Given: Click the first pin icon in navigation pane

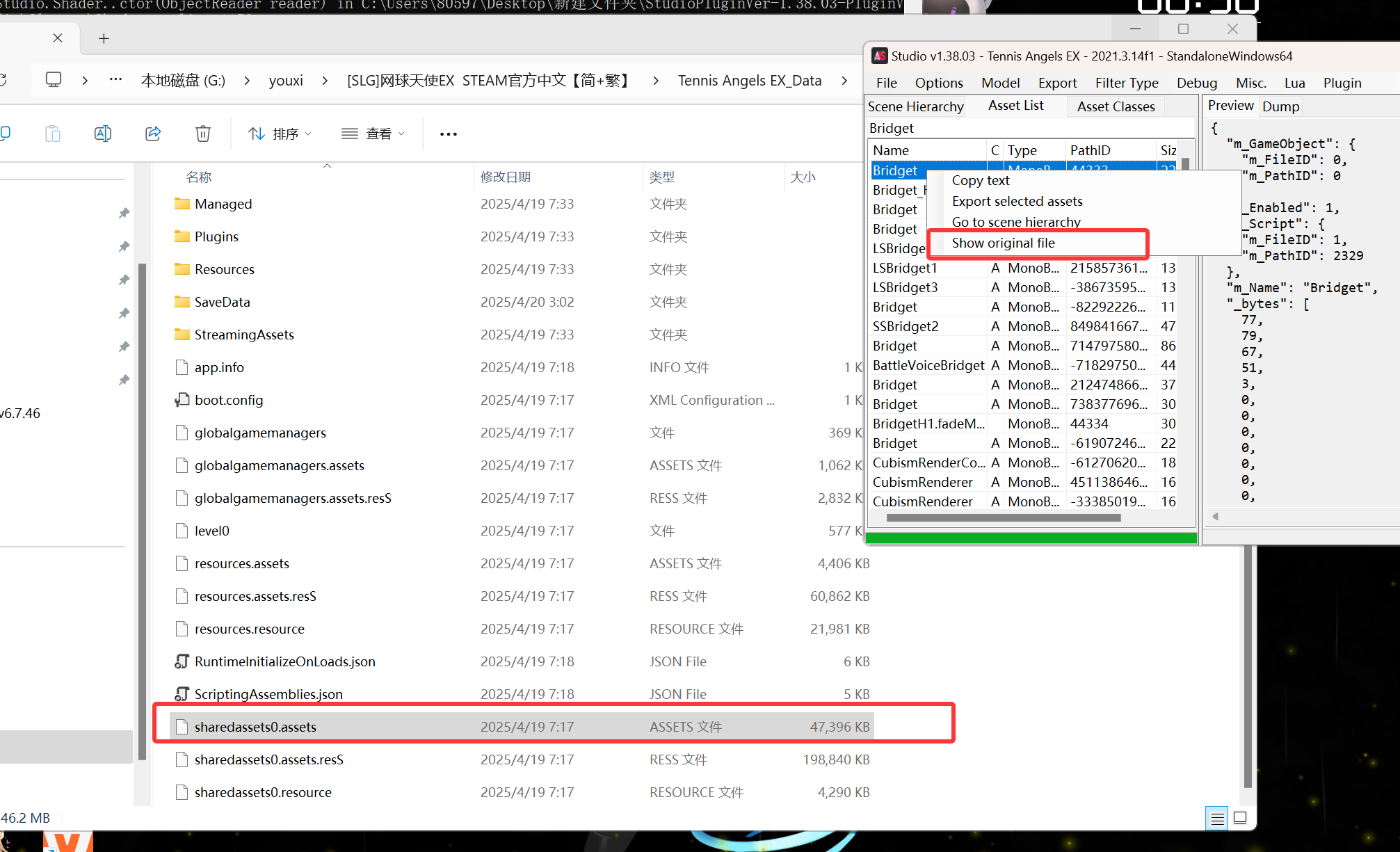Looking at the screenshot, I should click(x=124, y=213).
